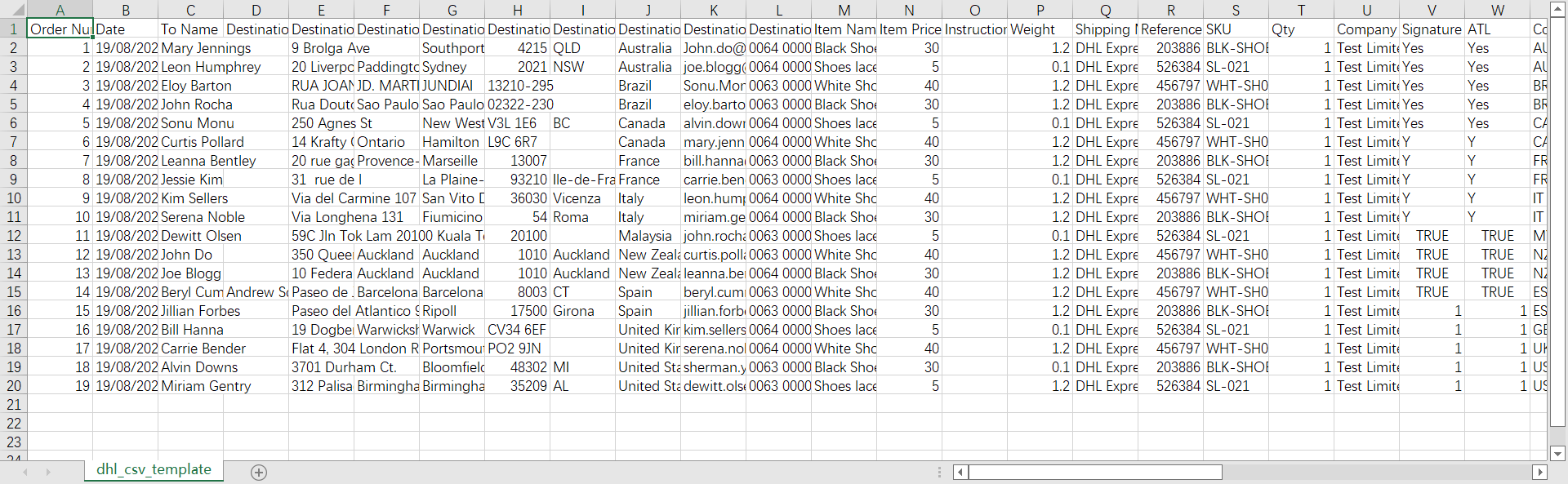The image size is (1568, 484).
Task: Select row 12 header
Action: click(13, 236)
